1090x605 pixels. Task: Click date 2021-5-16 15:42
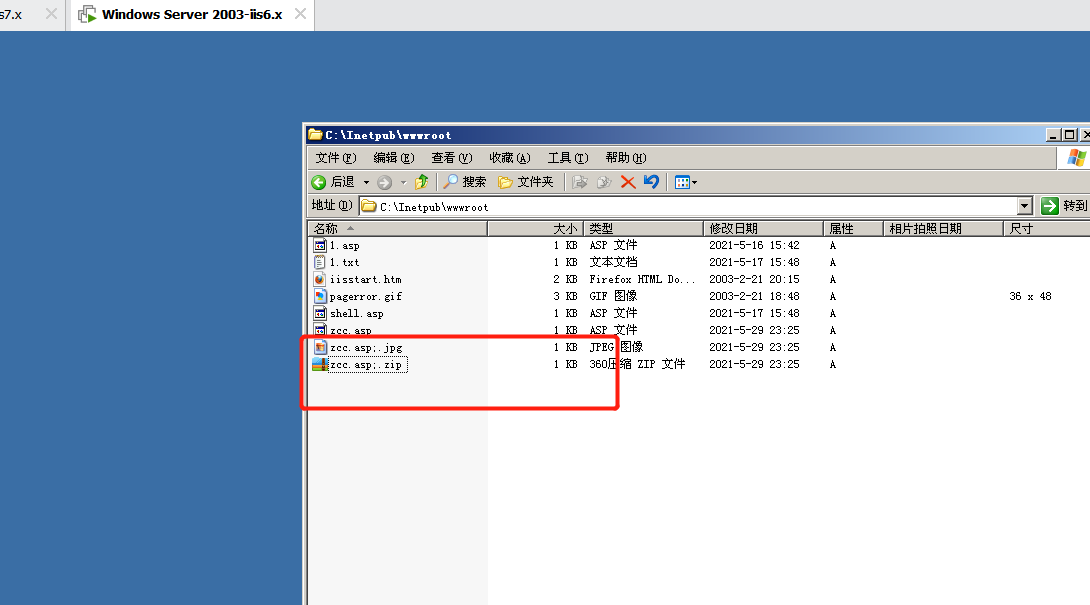click(x=754, y=245)
